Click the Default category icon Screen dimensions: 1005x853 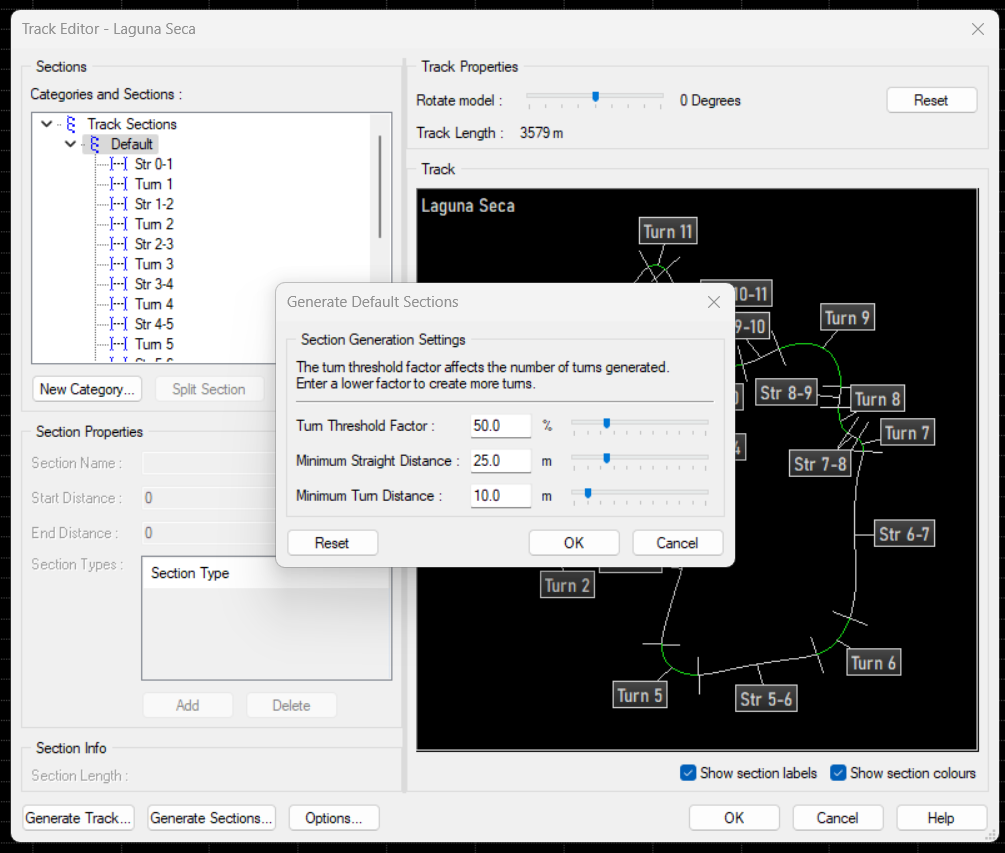tap(95, 144)
